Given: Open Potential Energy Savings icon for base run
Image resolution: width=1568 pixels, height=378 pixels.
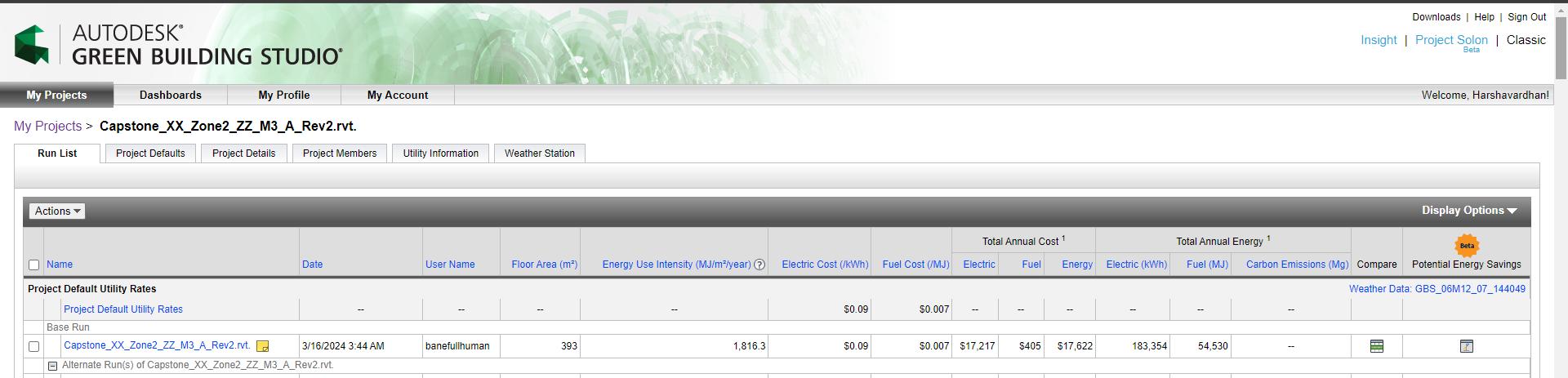Looking at the screenshot, I should click(1467, 346).
